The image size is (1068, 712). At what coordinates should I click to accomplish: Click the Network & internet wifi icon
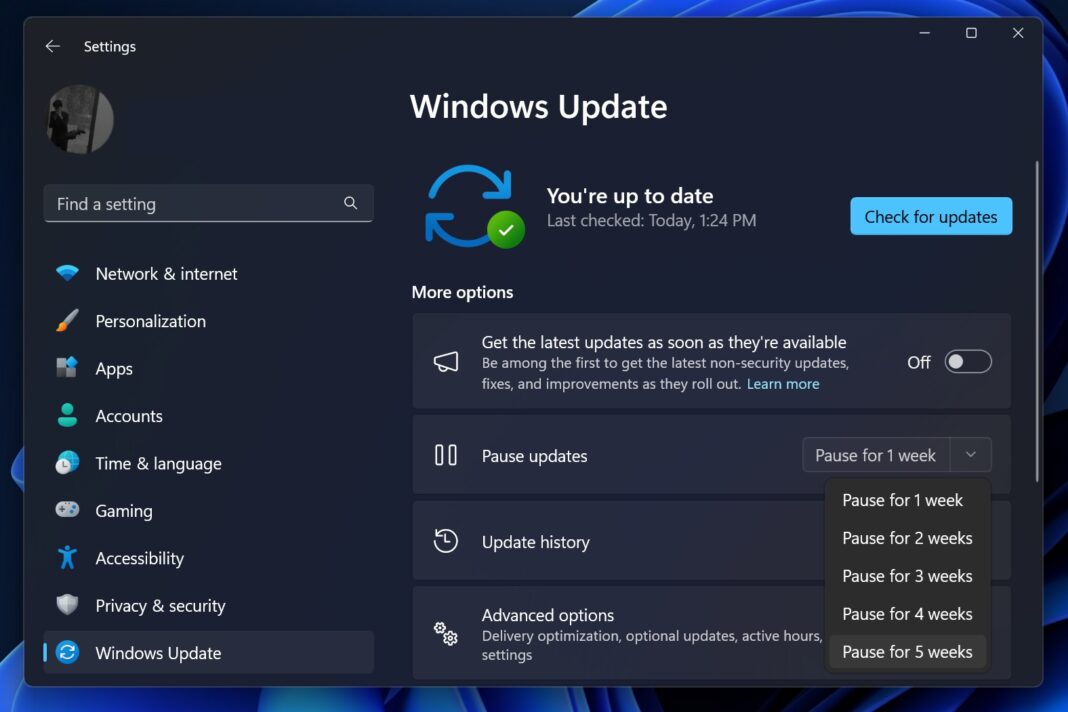(x=67, y=273)
